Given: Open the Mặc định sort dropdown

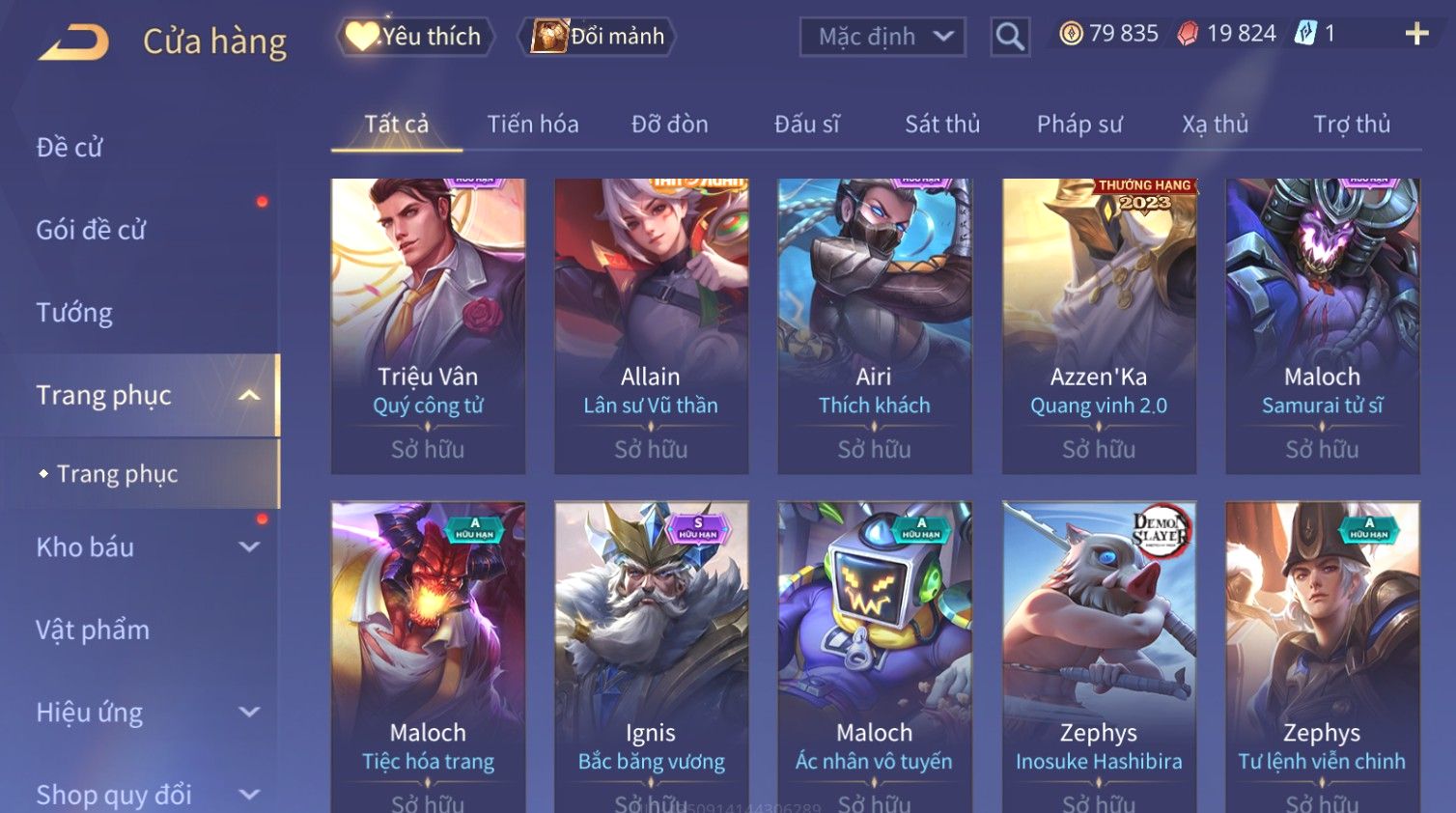Looking at the screenshot, I should click(882, 37).
